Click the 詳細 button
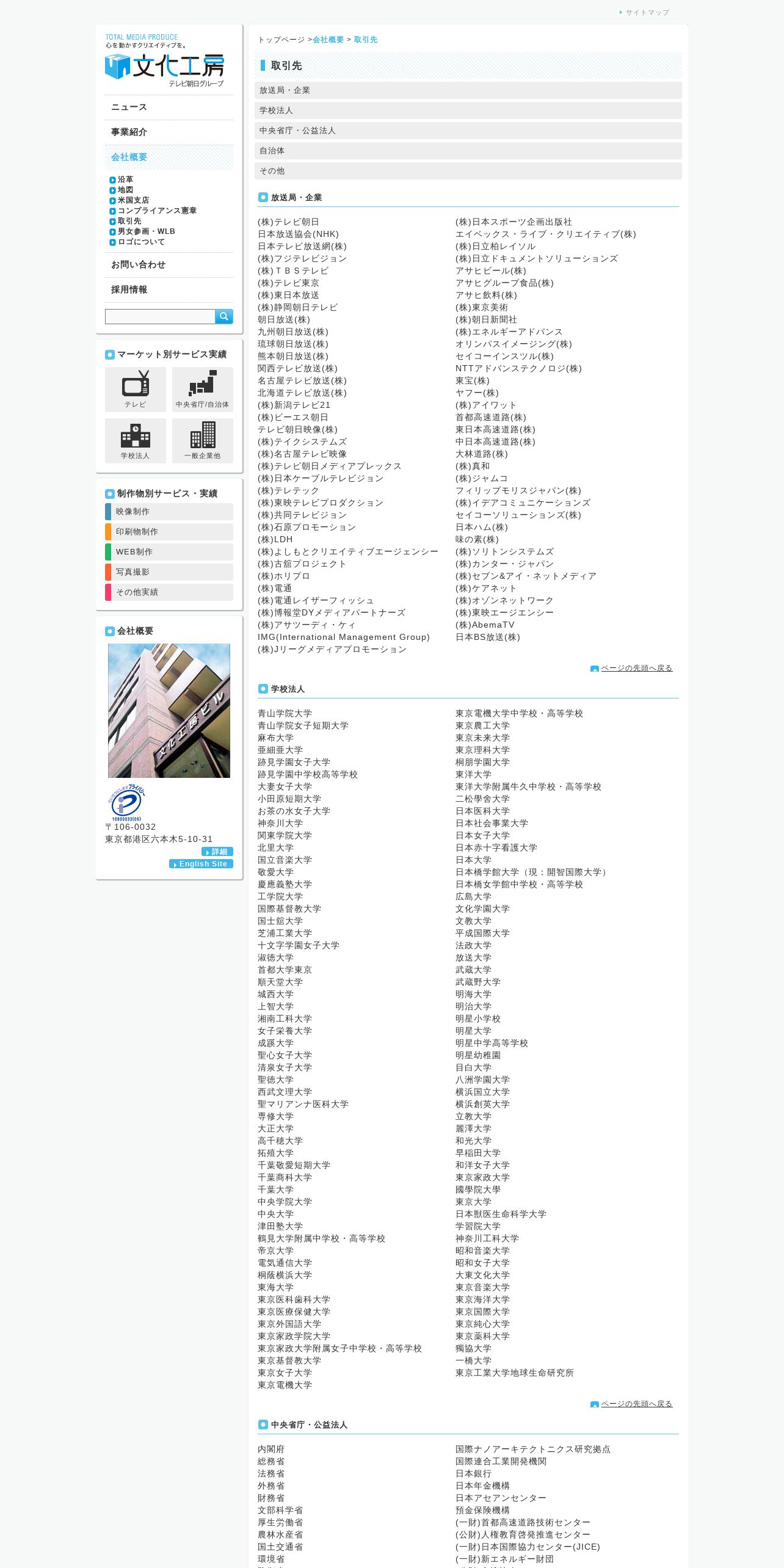This screenshot has height=1568, width=784. 217,852
